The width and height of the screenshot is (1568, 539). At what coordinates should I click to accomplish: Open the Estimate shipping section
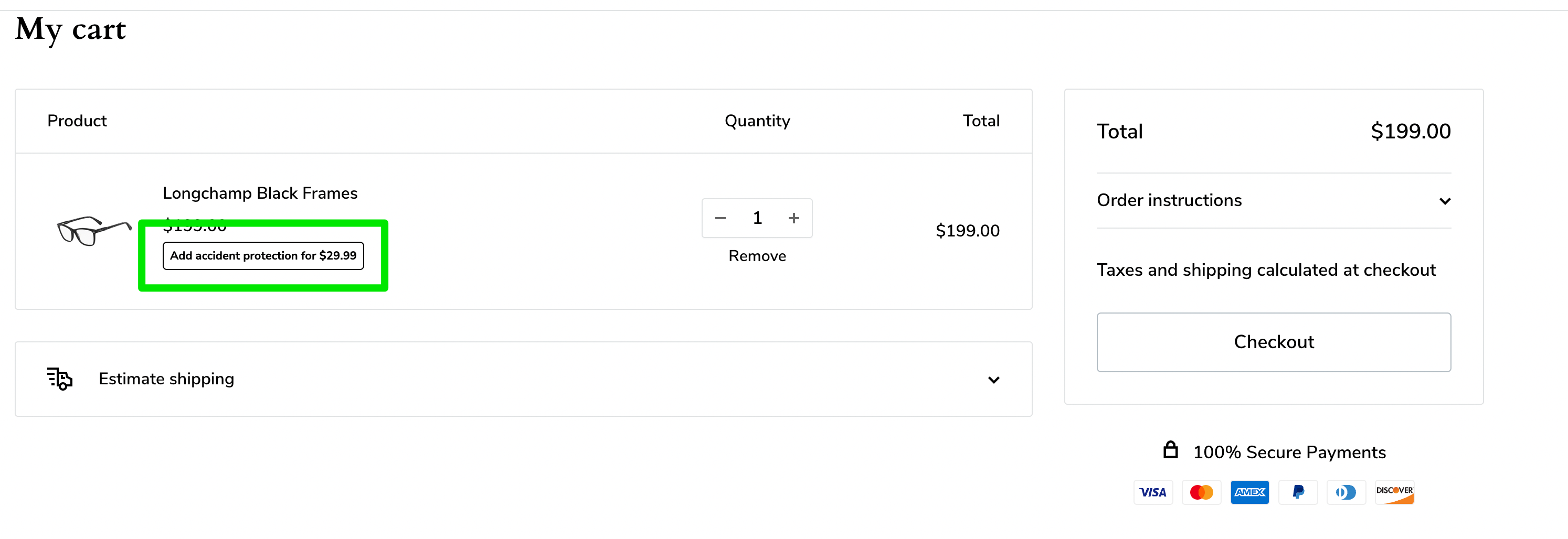166,379
